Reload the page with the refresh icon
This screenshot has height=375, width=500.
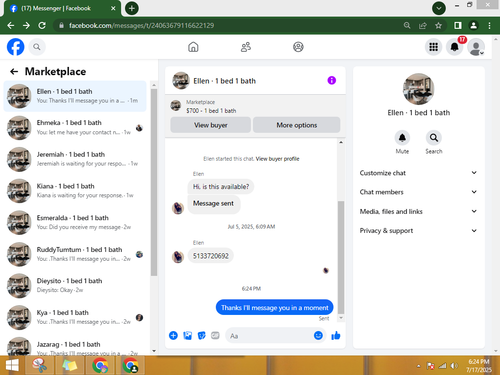point(42,25)
